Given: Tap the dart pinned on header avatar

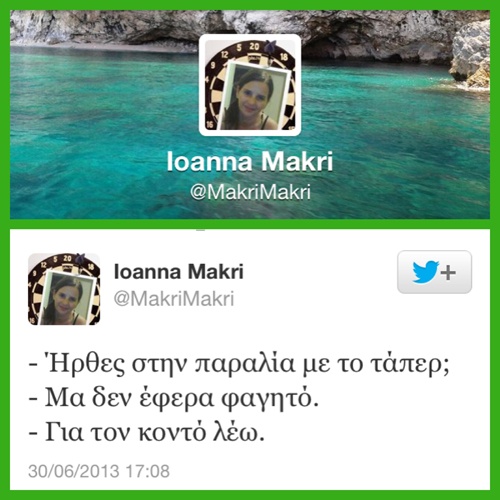Looking at the screenshot, I should [269, 47].
